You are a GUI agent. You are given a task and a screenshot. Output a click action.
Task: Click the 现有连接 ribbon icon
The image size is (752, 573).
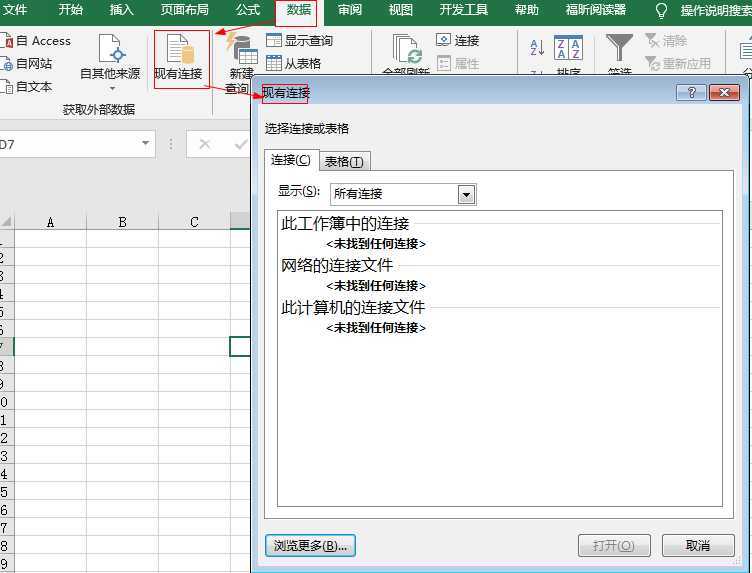pyautogui.click(x=181, y=49)
